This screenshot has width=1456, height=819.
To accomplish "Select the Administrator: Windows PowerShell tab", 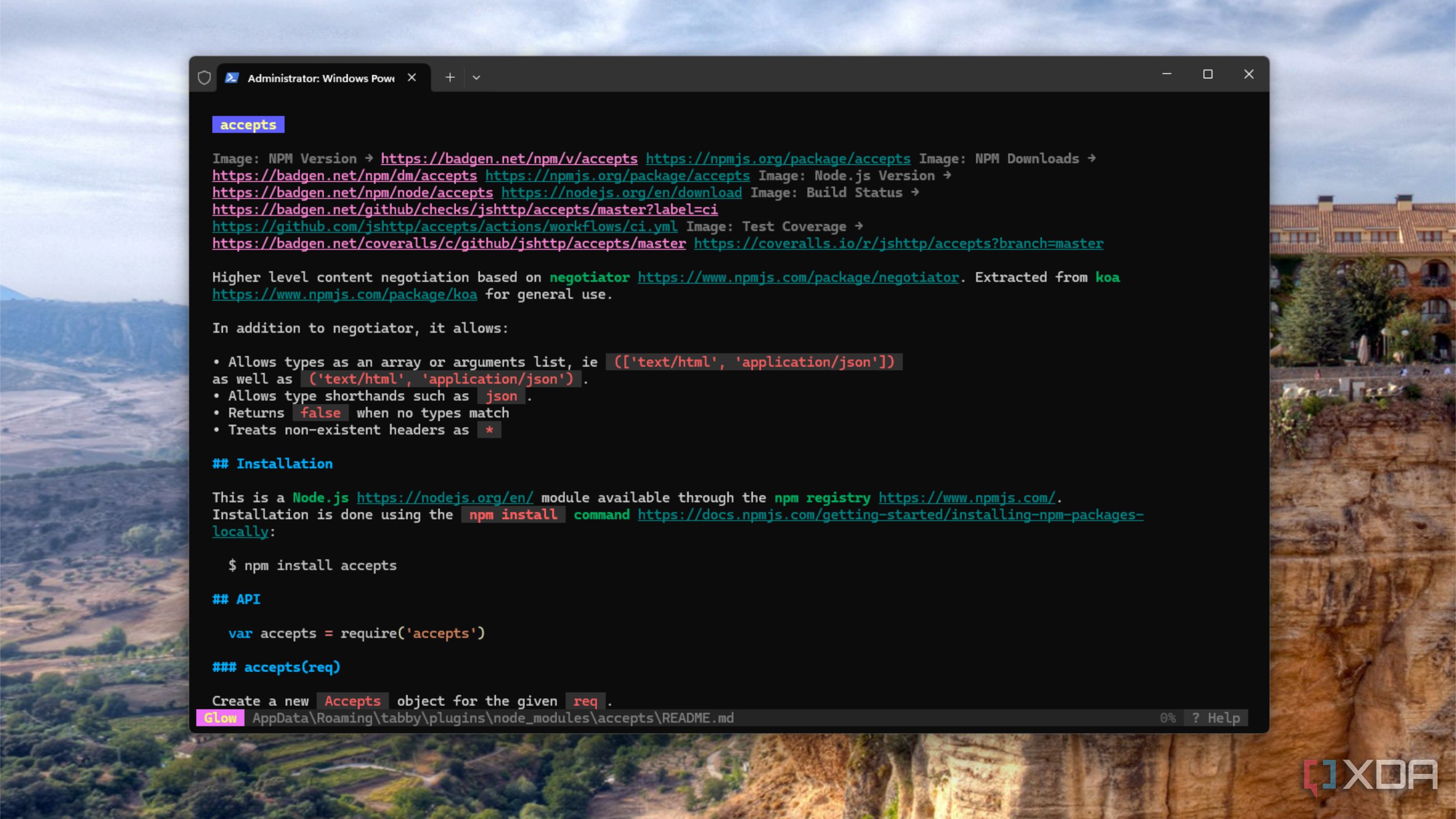I will [x=324, y=78].
